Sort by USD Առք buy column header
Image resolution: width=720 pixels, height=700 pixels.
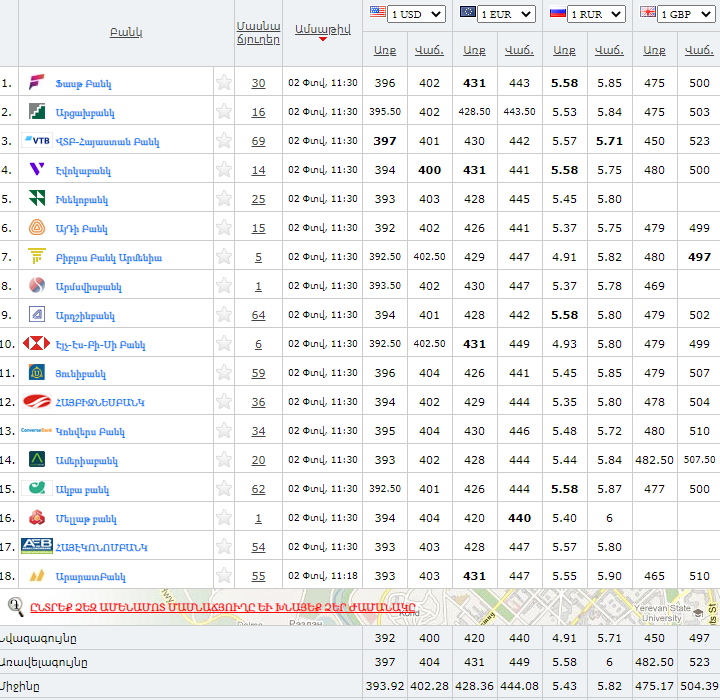pyautogui.click(x=385, y=50)
